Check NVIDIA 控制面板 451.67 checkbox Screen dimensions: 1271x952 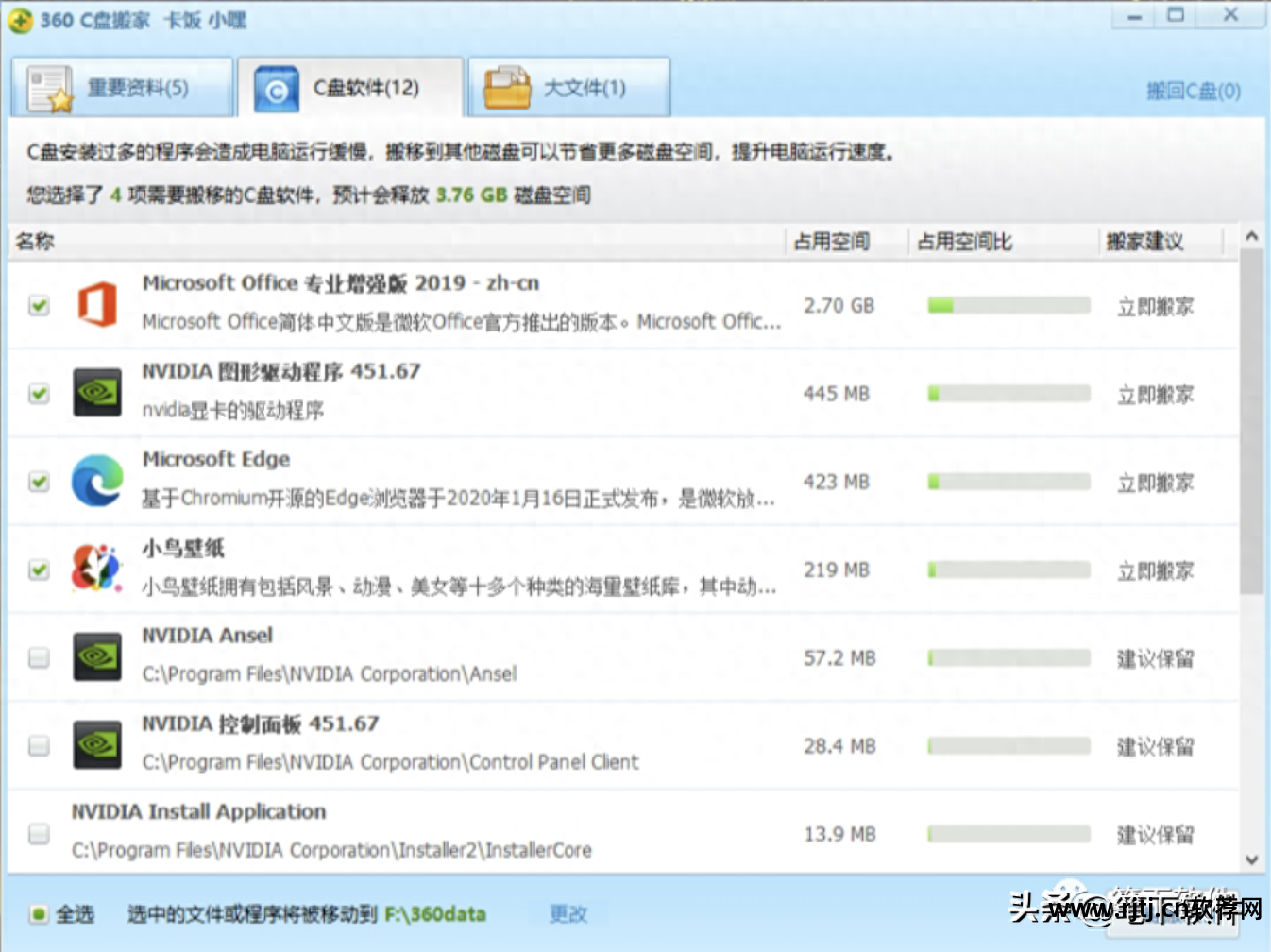click(x=39, y=745)
